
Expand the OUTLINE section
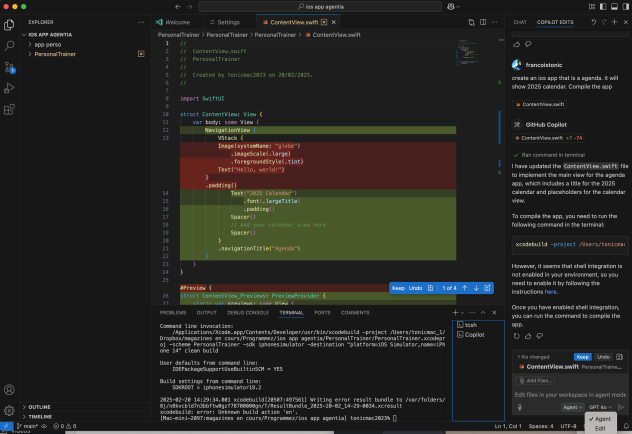pyautogui.click(x=39, y=407)
